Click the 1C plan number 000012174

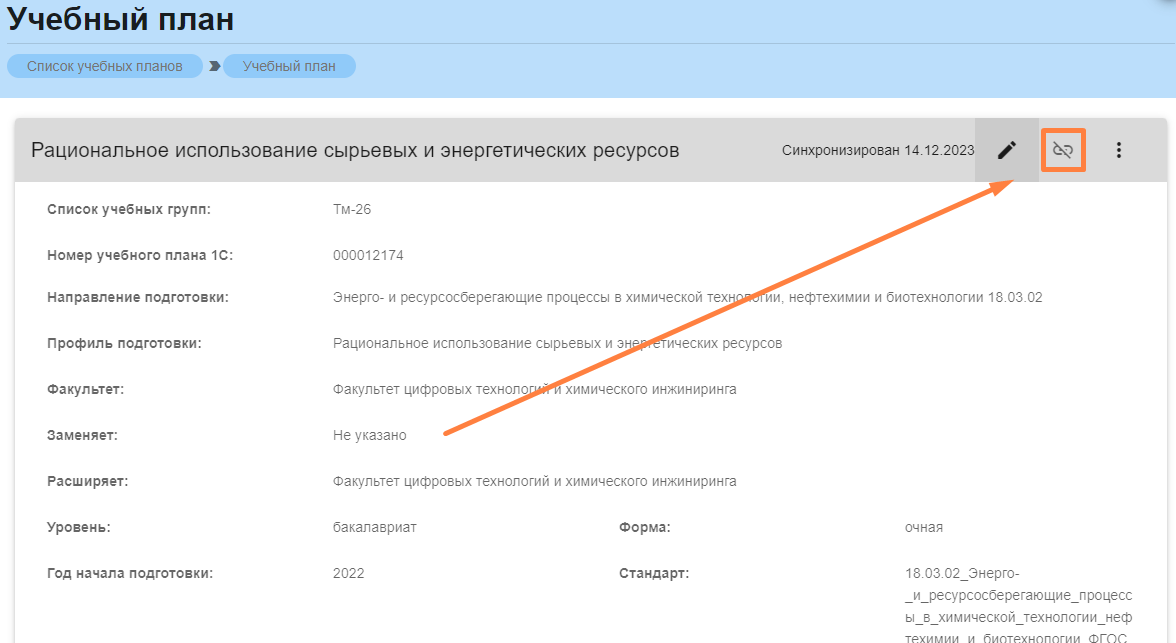tap(368, 255)
